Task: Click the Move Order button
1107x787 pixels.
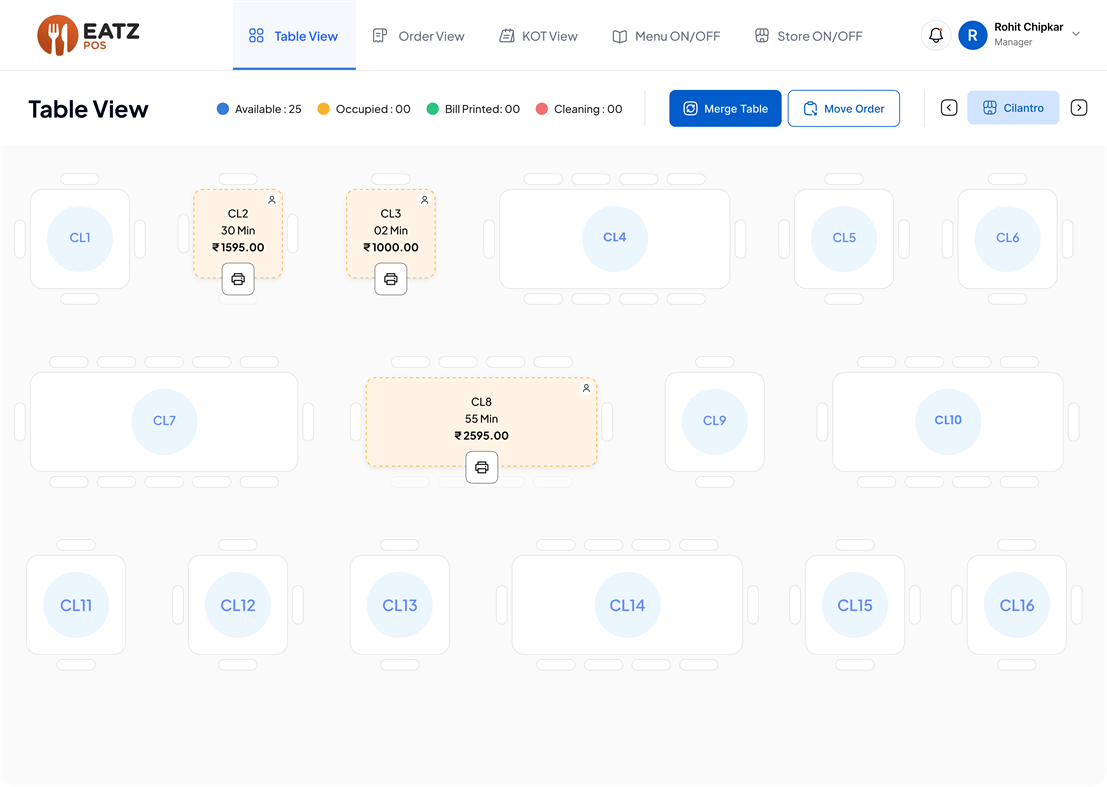Action: tap(844, 109)
